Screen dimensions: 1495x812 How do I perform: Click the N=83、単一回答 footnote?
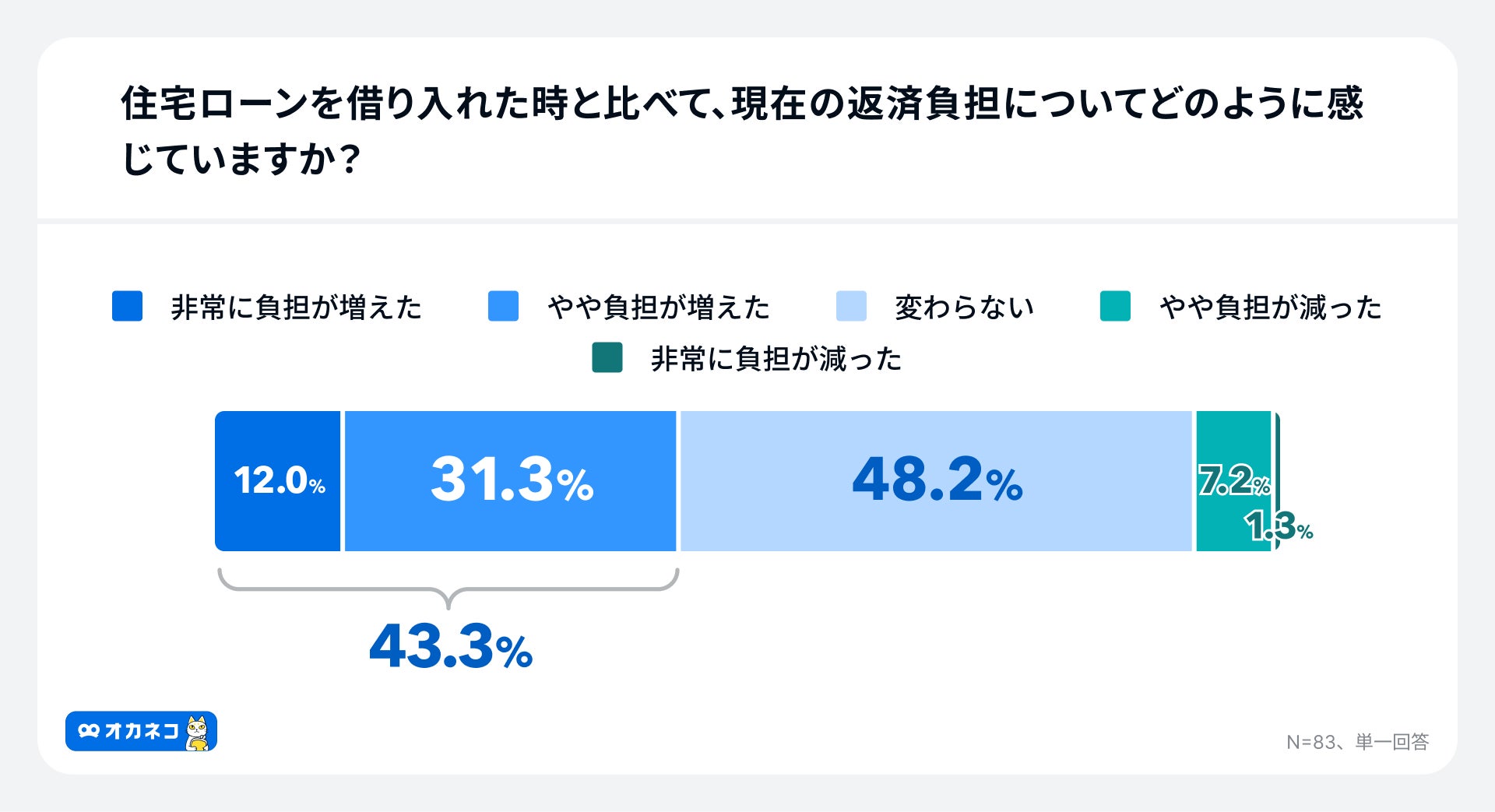[1357, 742]
